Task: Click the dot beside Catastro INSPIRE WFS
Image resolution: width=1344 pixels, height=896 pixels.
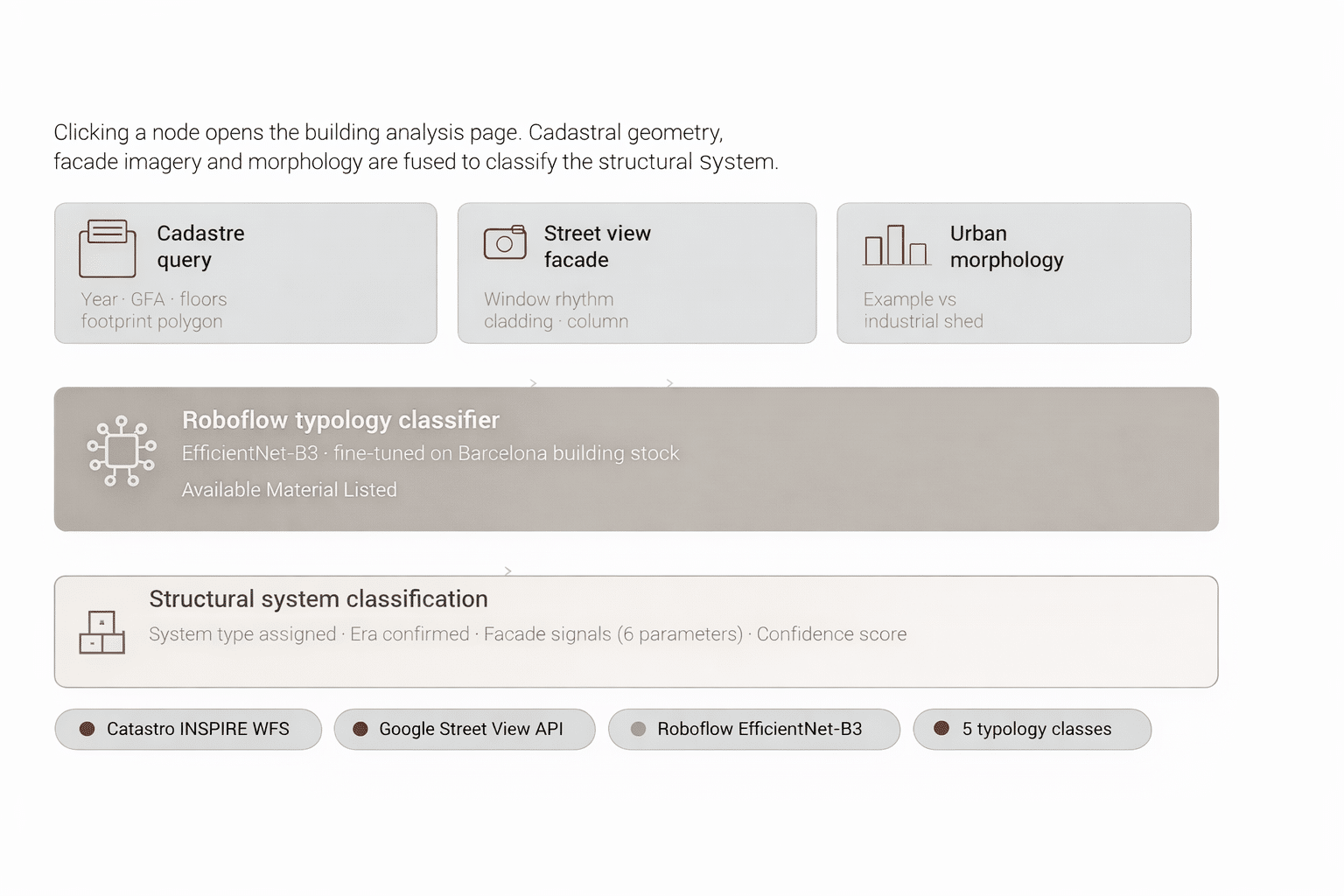Action: tap(87, 729)
